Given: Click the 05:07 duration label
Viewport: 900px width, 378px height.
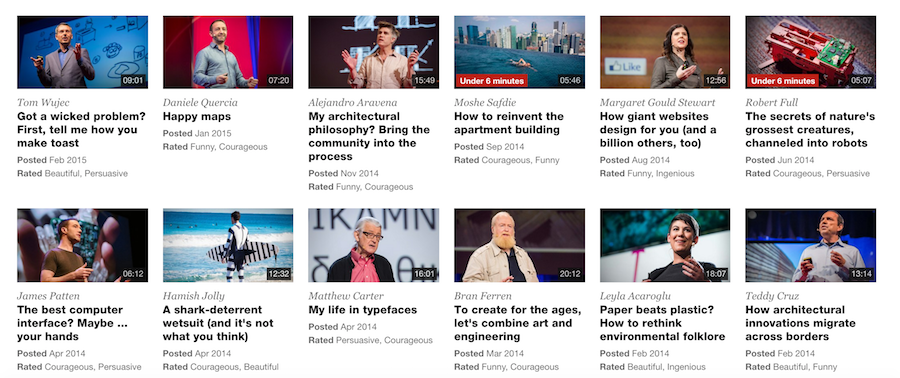Looking at the screenshot, I should [861, 80].
